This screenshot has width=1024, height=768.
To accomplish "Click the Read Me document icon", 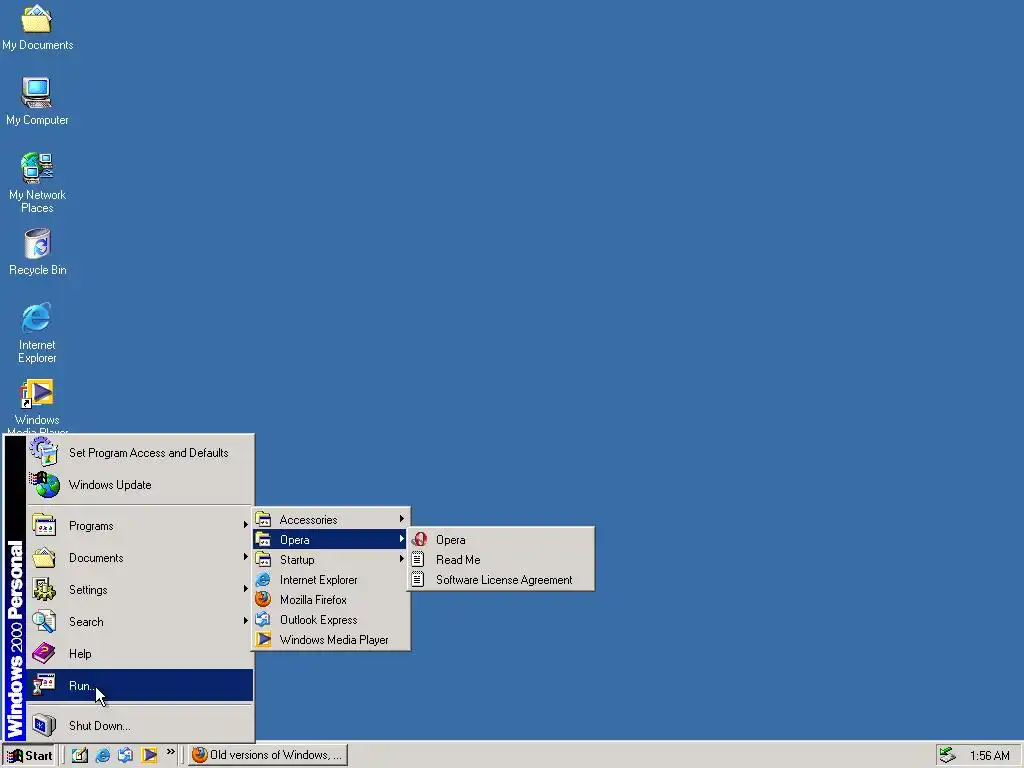I will click(418, 560).
